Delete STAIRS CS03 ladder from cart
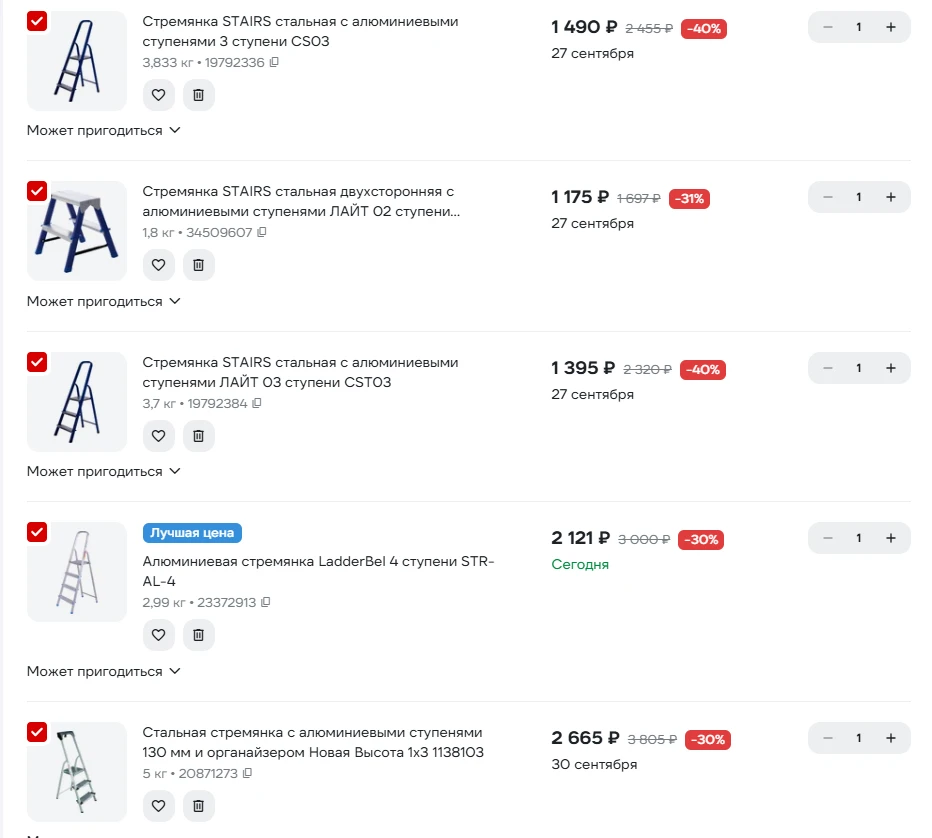 click(199, 94)
